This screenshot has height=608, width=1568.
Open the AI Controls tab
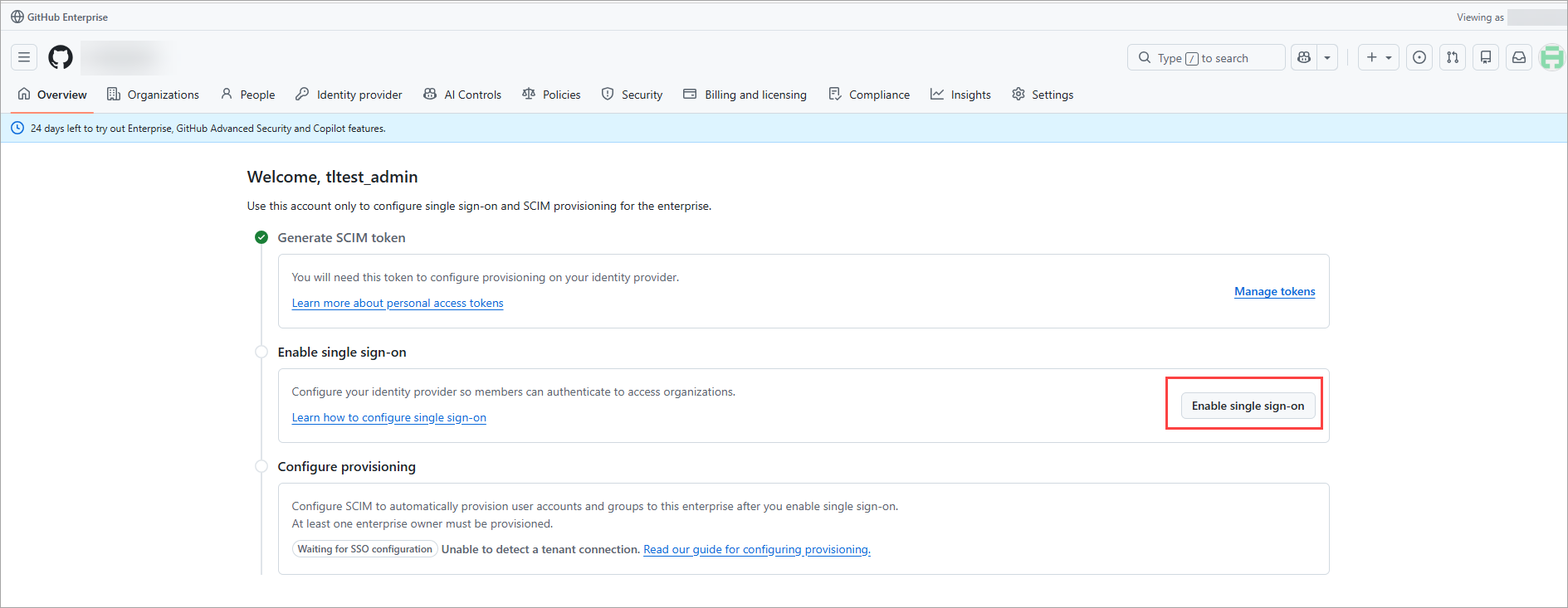coord(462,95)
